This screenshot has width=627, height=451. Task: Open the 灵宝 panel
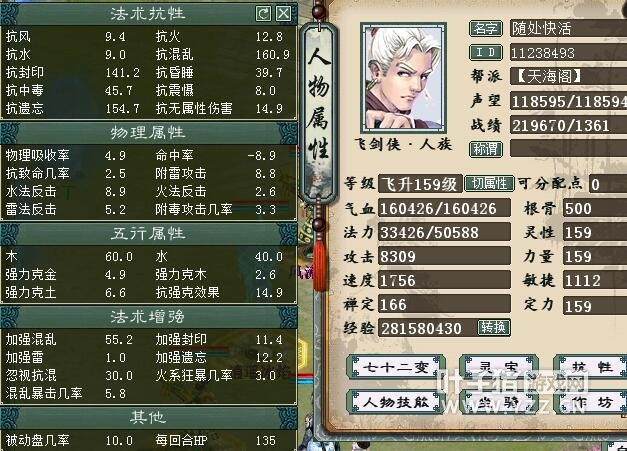pyautogui.click(x=499, y=367)
